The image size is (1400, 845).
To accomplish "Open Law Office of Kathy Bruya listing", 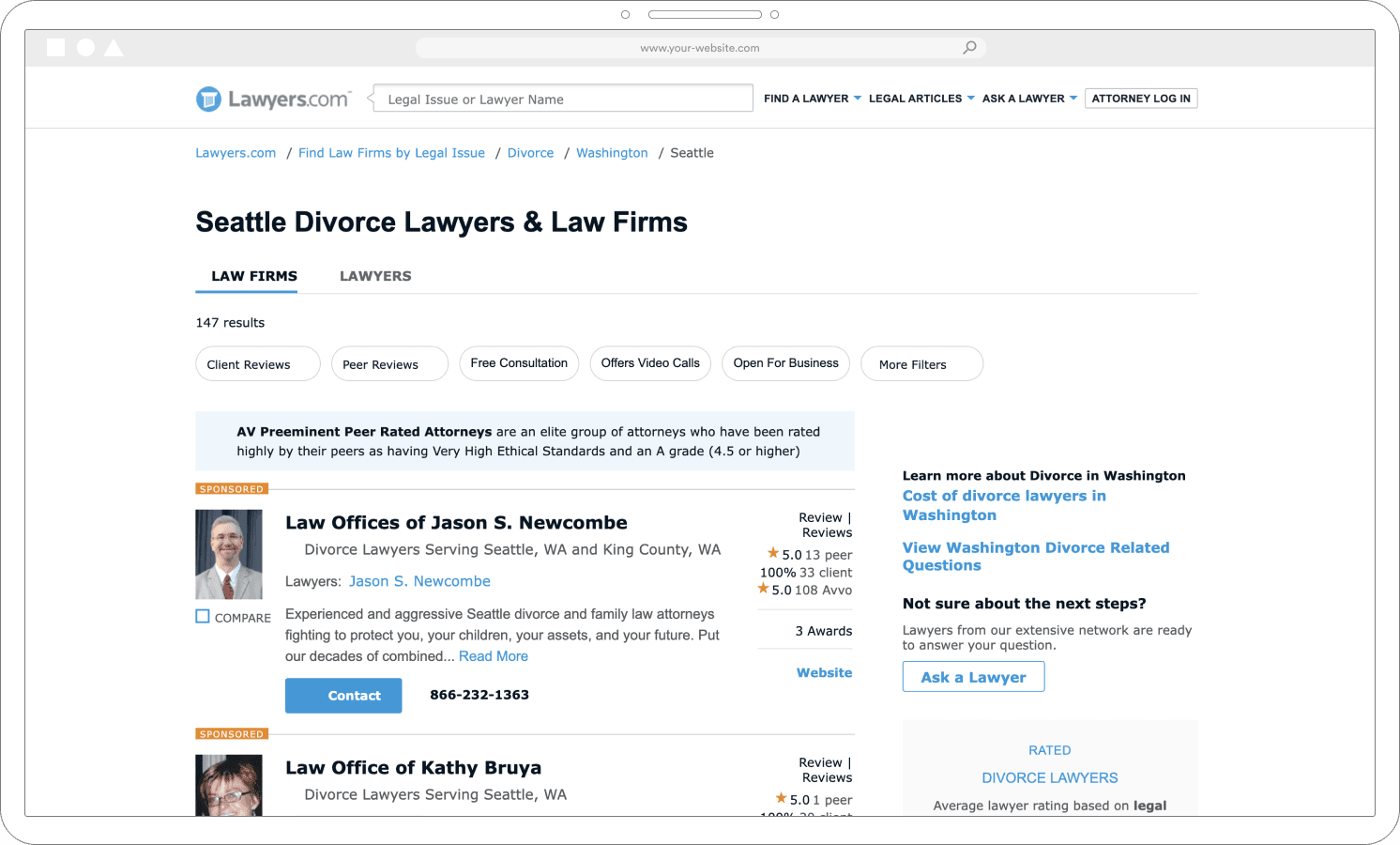I will pos(413,768).
